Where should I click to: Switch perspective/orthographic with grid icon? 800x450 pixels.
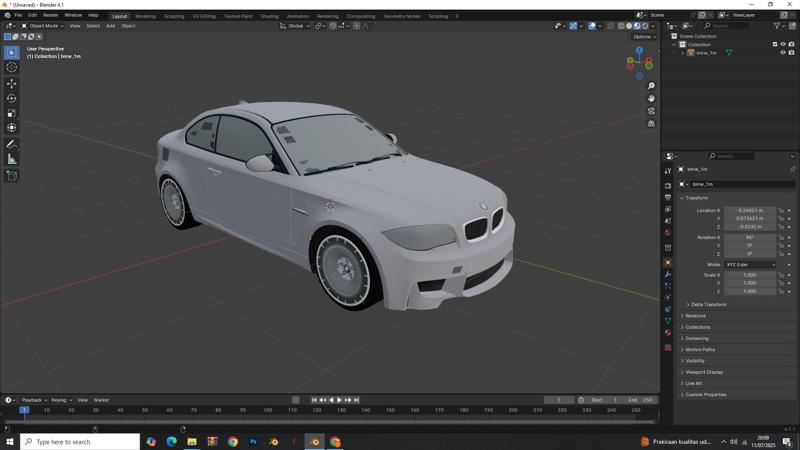[651, 123]
